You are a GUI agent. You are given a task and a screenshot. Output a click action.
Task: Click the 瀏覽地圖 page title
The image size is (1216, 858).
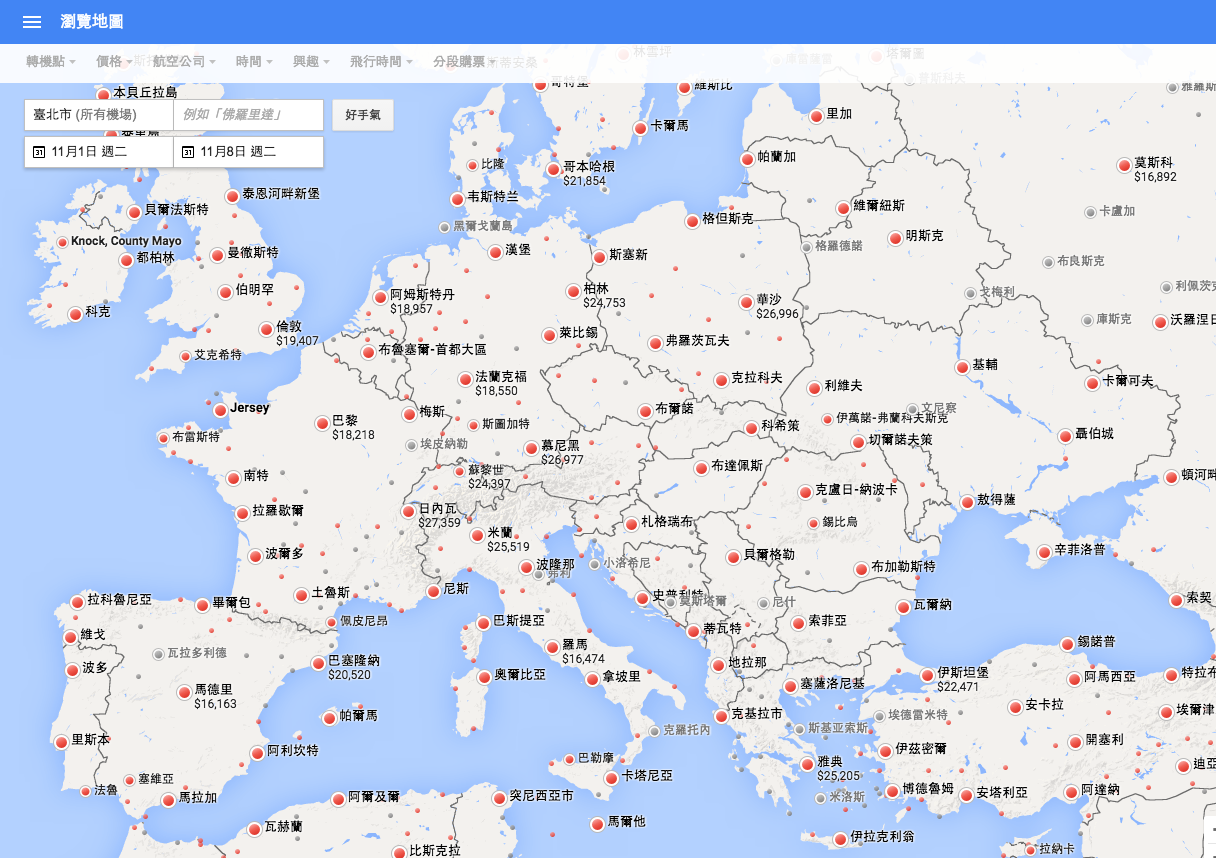click(92, 22)
